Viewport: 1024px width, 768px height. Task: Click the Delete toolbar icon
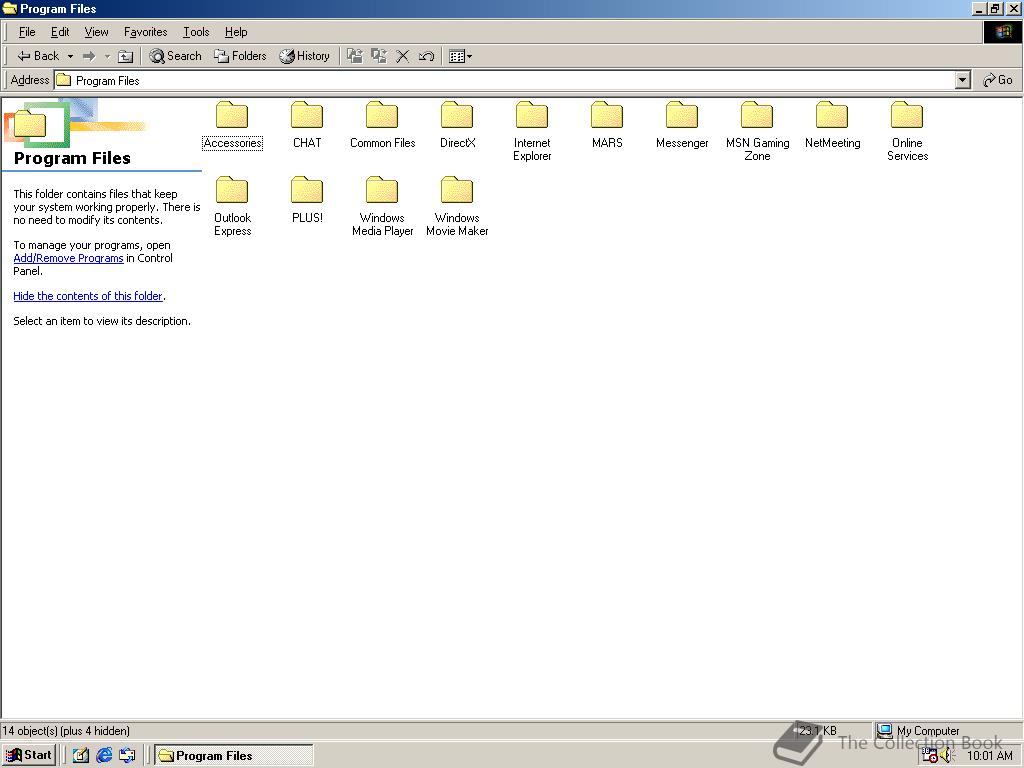403,56
